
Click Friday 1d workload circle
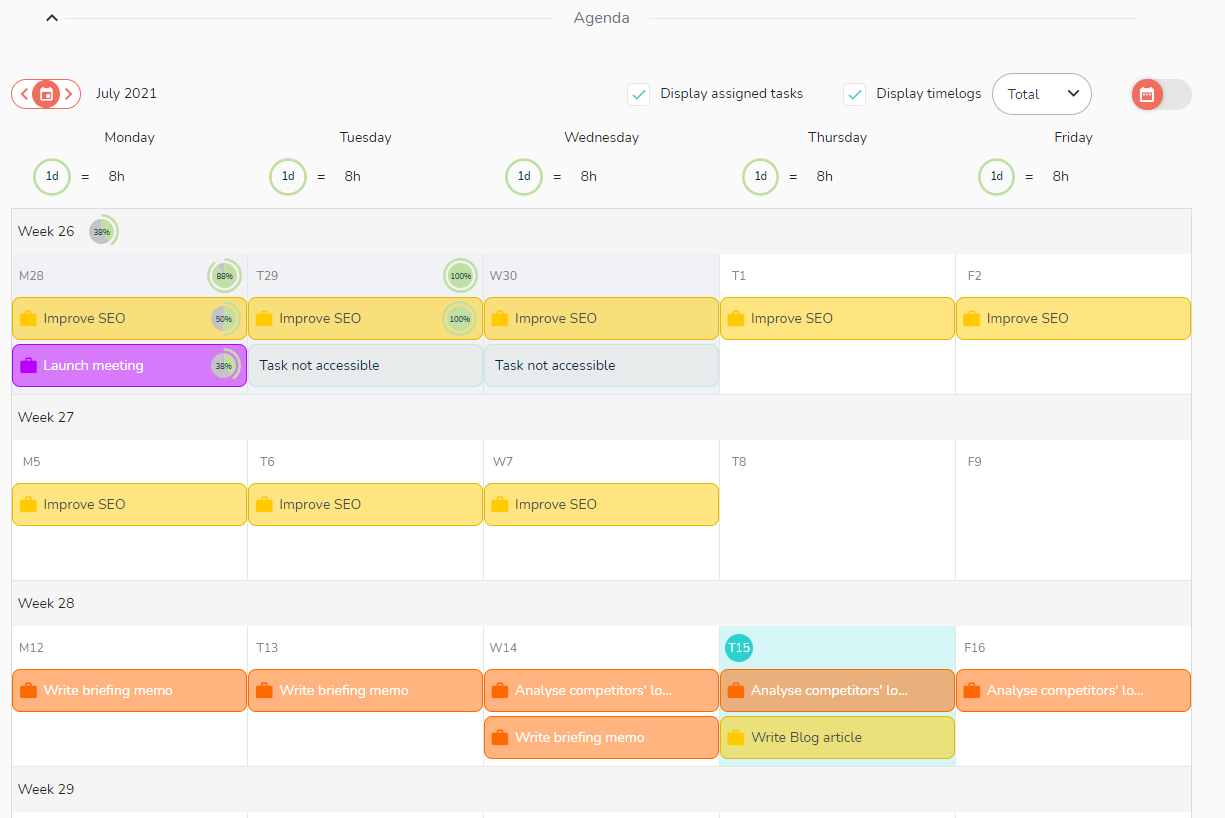point(996,176)
